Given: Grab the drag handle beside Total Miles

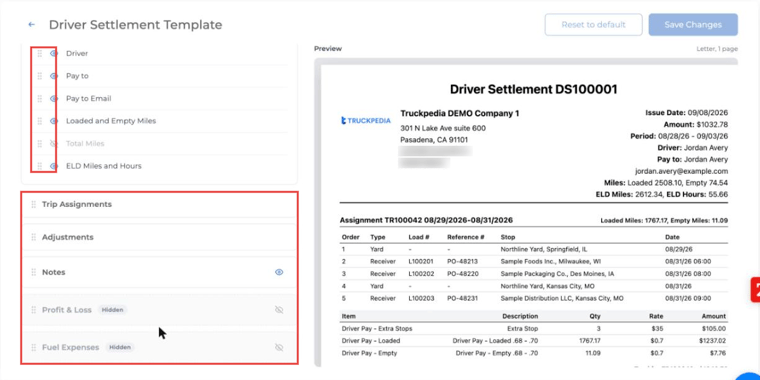Looking at the screenshot, I should click(x=40, y=144).
